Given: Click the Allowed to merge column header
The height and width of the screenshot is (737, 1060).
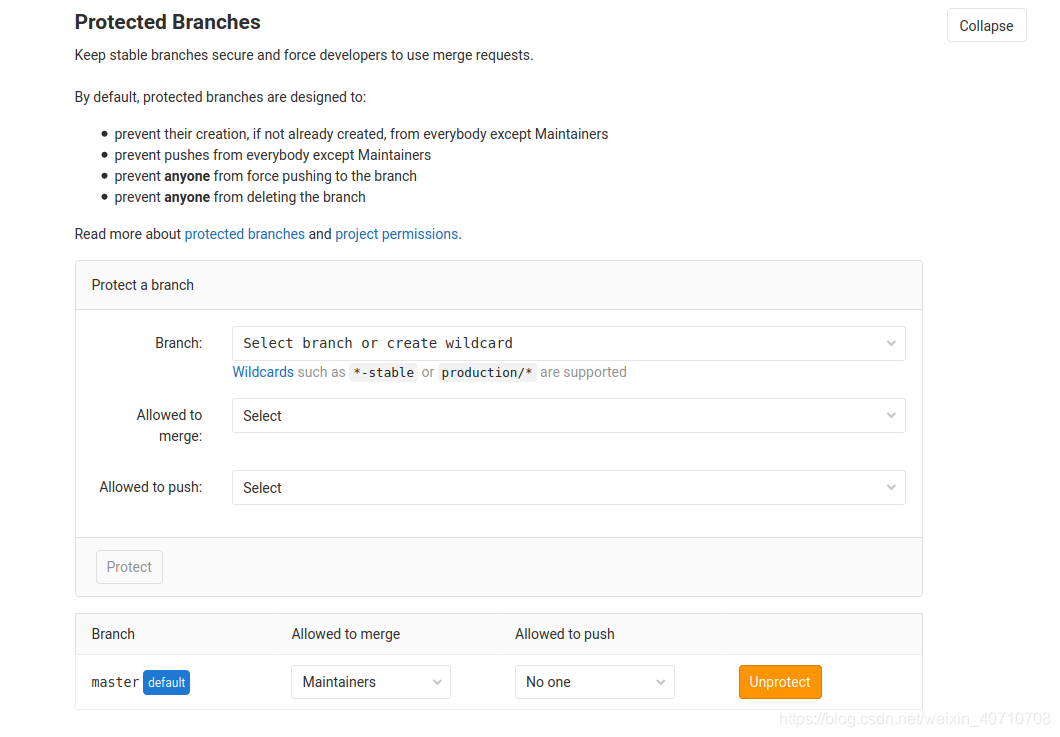Looking at the screenshot, I should click(345, 634).
